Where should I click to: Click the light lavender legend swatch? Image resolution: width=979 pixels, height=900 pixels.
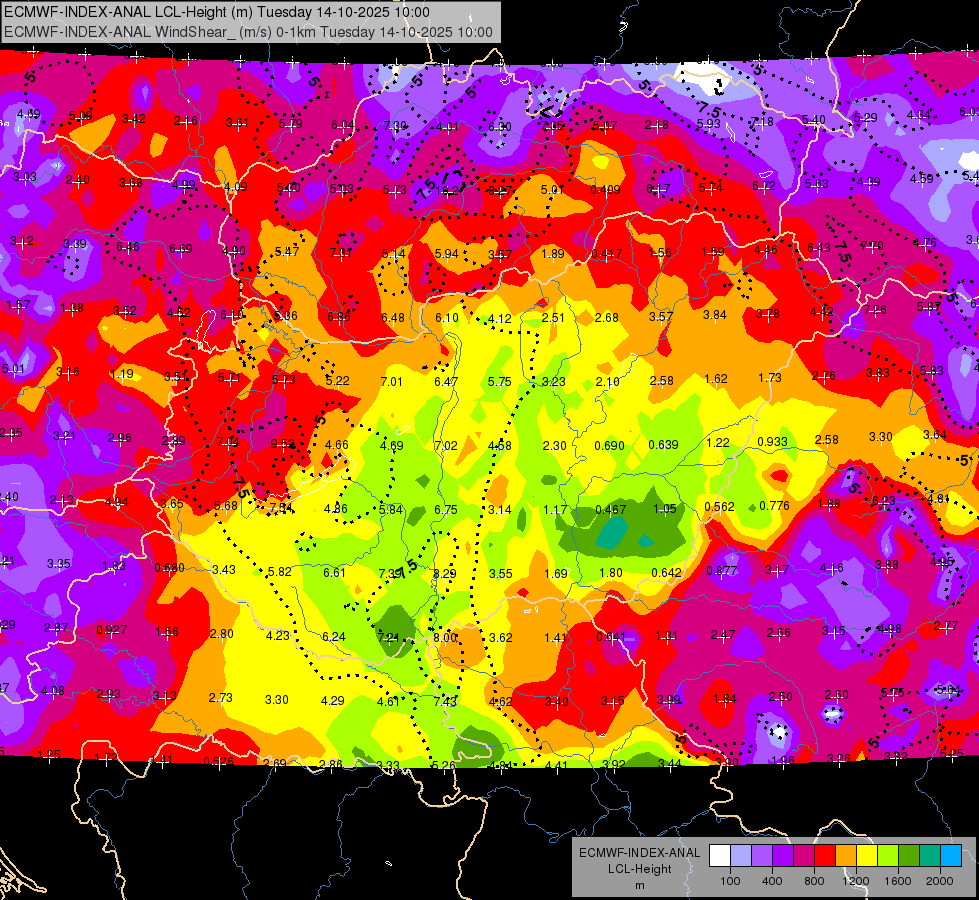coord(741,856)
